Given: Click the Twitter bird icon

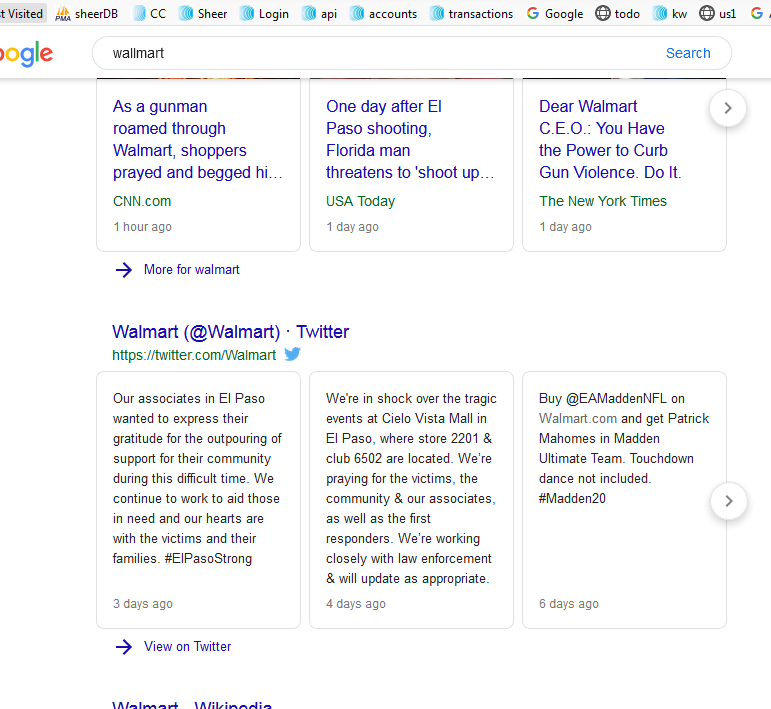Looking at the screenshot, I should (x=292, y=354).
